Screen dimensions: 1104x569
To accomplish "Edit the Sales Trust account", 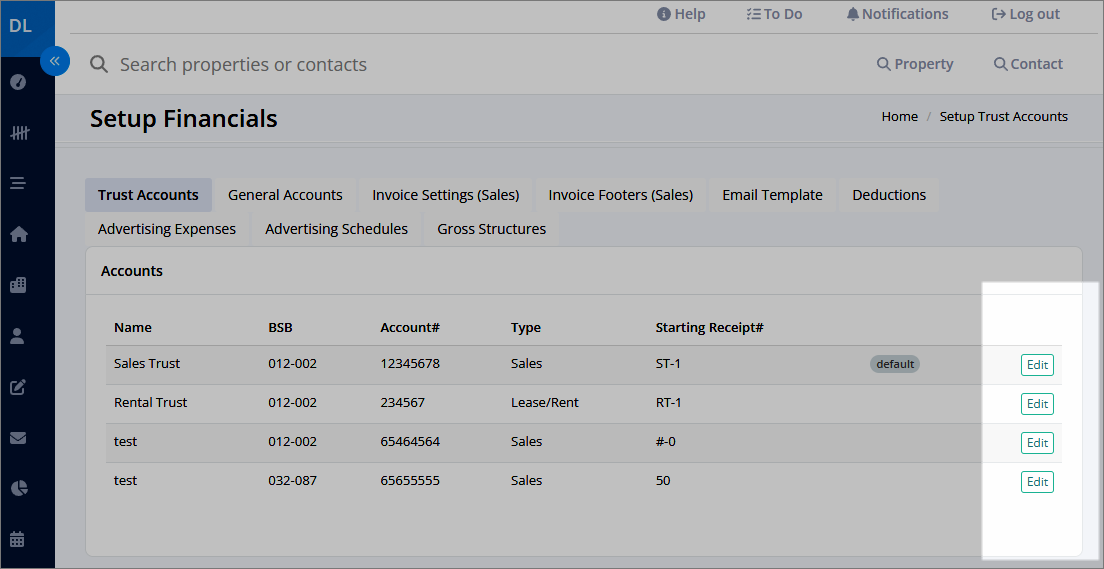I will pyautogui.click(x=1037, y=365).
